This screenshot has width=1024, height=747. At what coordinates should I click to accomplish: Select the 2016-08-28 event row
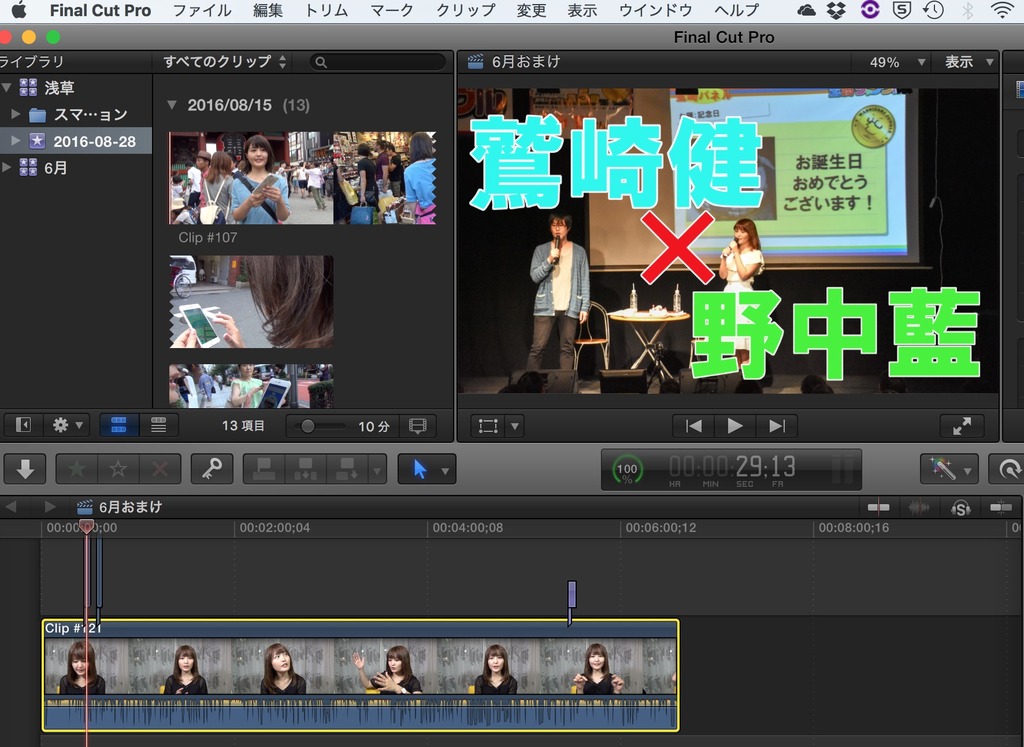(x=76, y=141)
